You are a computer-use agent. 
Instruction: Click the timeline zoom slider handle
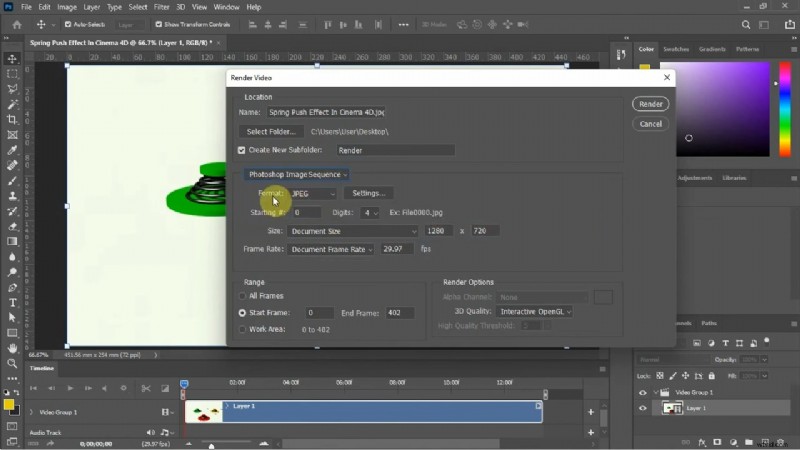tap(211, 446)
